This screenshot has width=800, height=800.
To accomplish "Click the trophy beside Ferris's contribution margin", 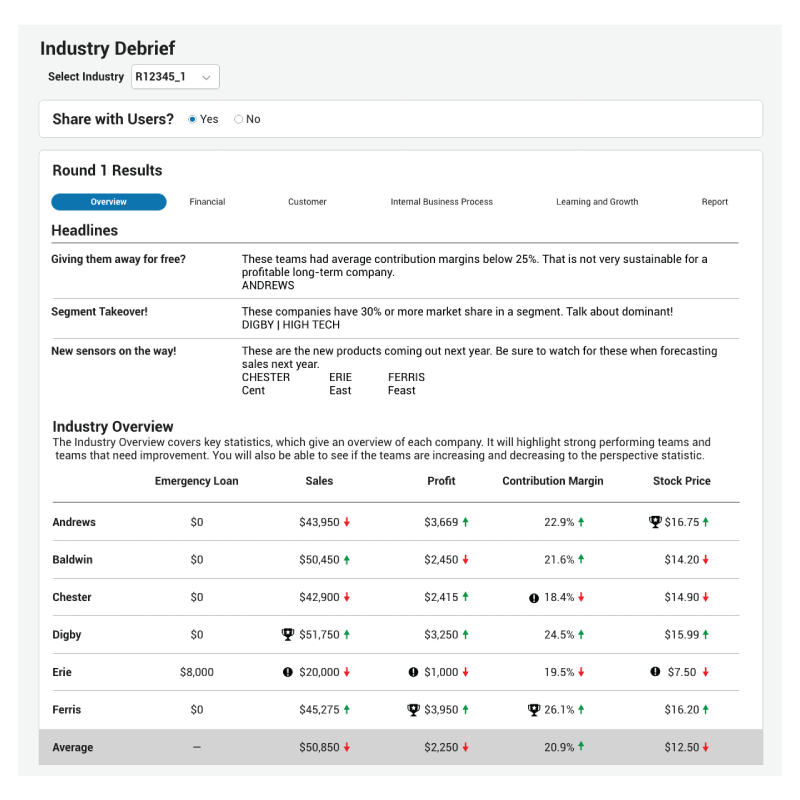I will tap(532, 709).
